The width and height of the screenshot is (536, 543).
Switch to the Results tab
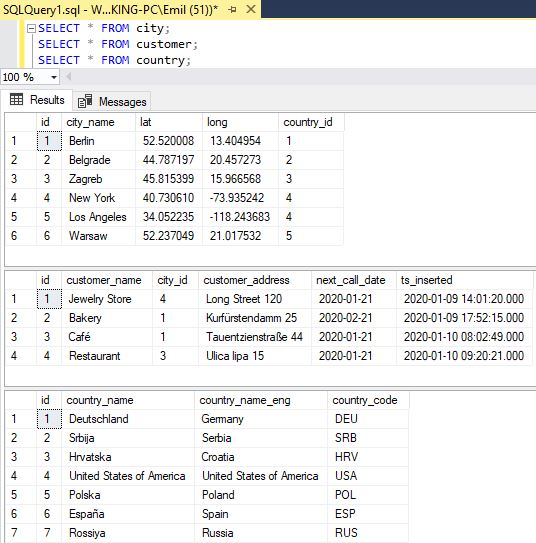(37, 100)
